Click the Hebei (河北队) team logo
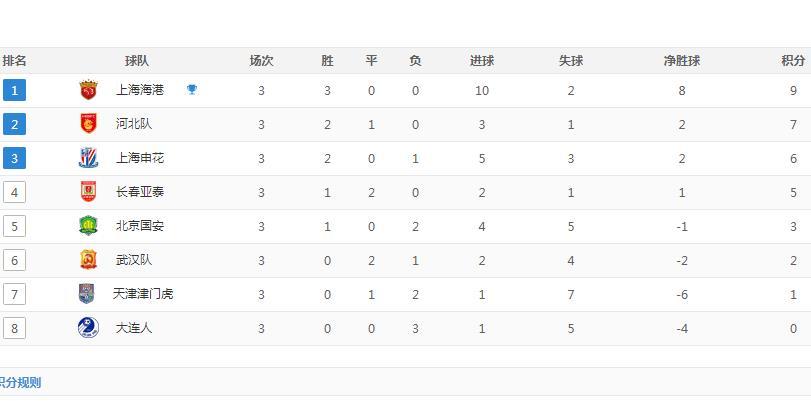The width and height of the screenshot is (811, 401). point(88,124)
